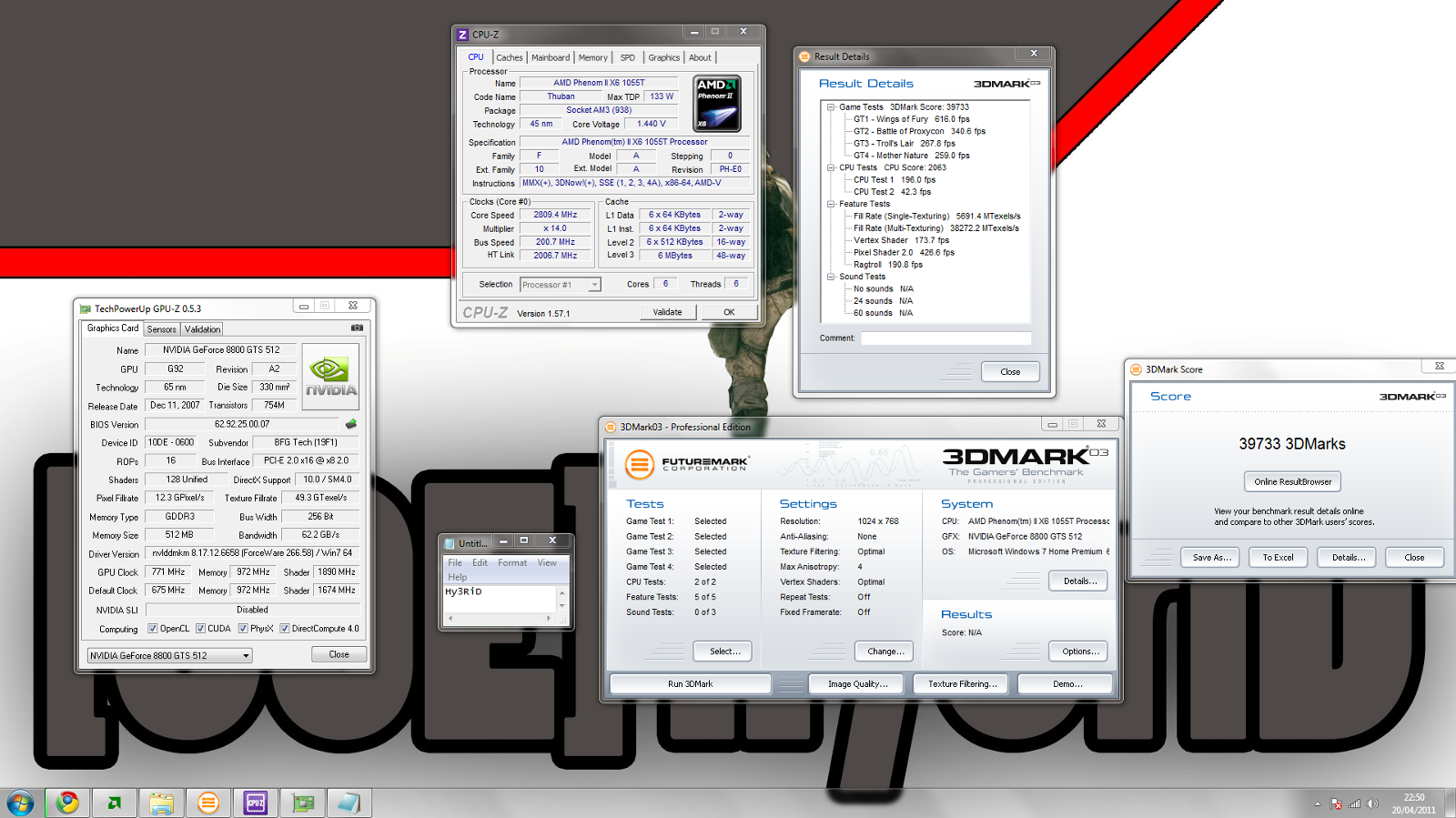Click the To Excel button
Screen dimensions: 1456x818
pyautogui.click(x=1278, y=557)
